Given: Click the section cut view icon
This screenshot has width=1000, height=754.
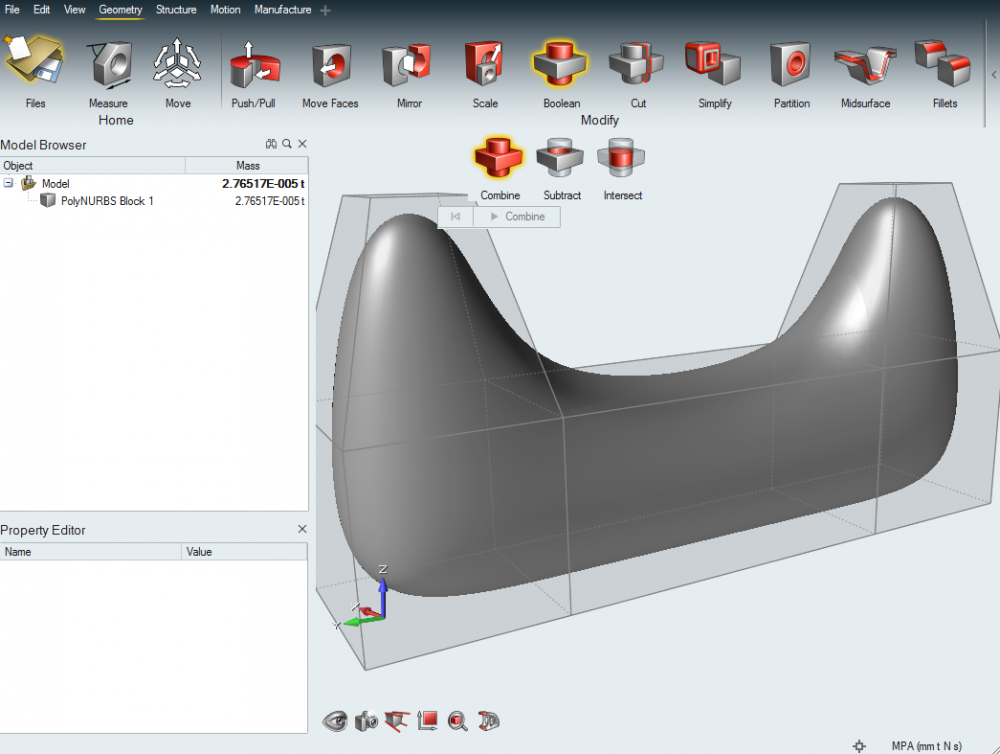Looking at the screenshot, I should (x=397, y=721).
